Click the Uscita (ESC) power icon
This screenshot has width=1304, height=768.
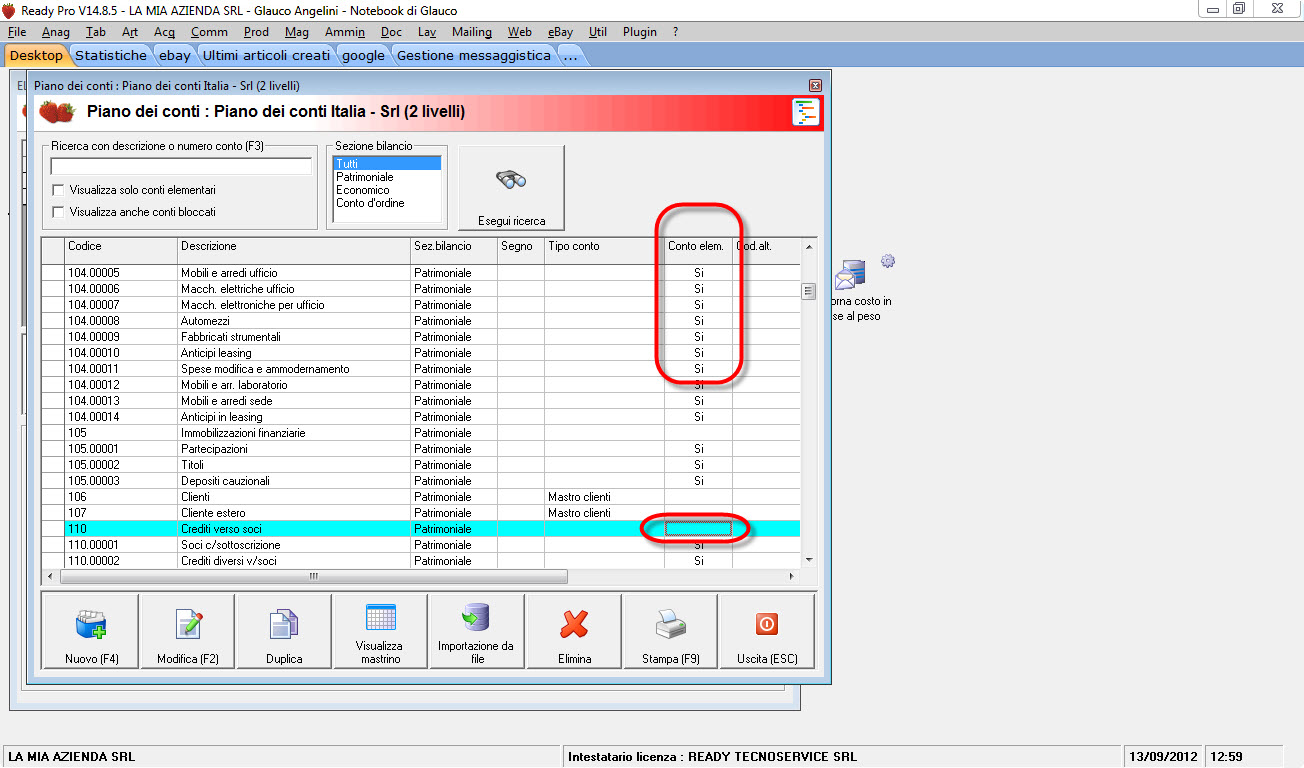pyautogui.click(x=767, y=624)
